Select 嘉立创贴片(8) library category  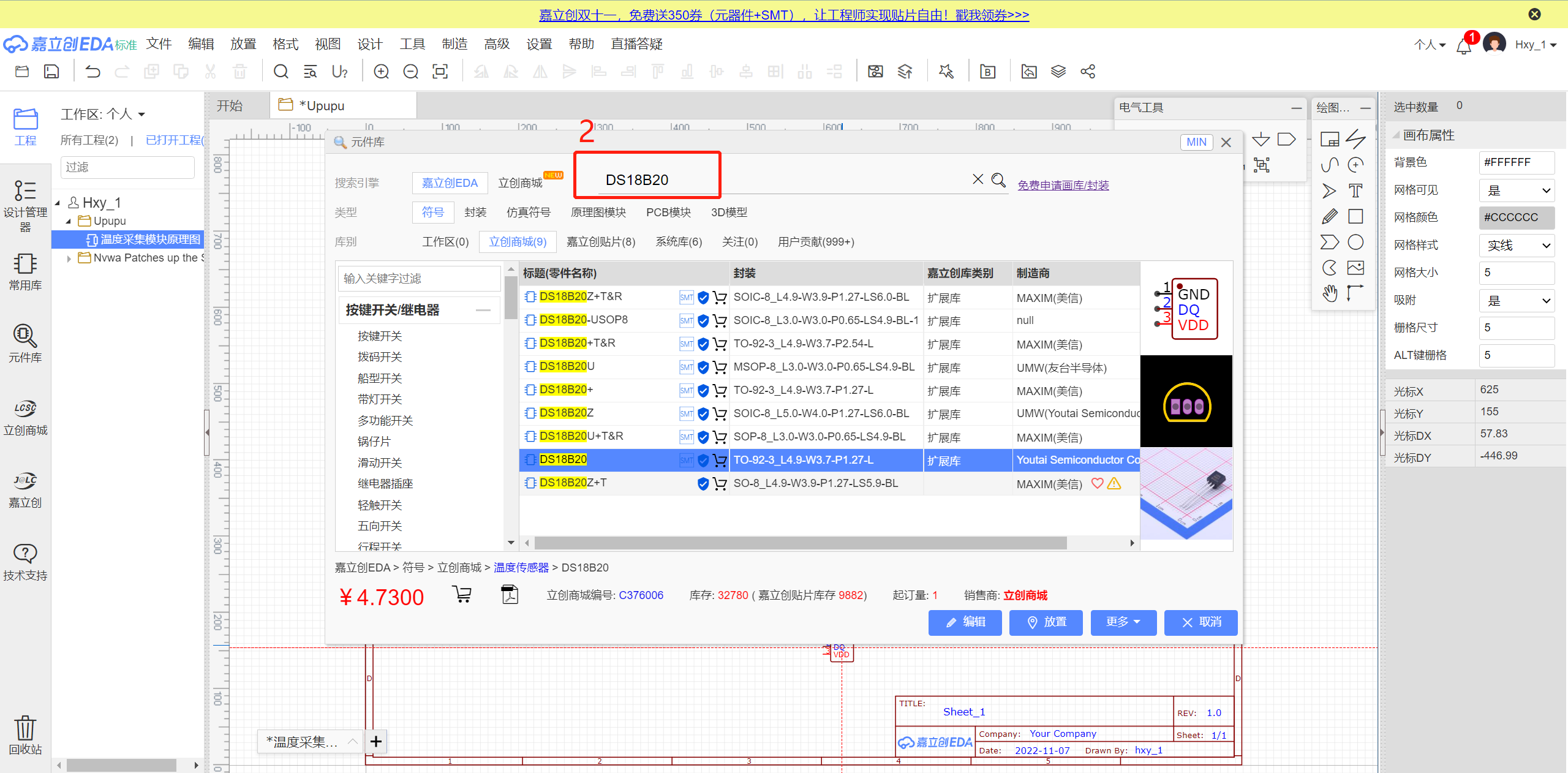[600, 242]
